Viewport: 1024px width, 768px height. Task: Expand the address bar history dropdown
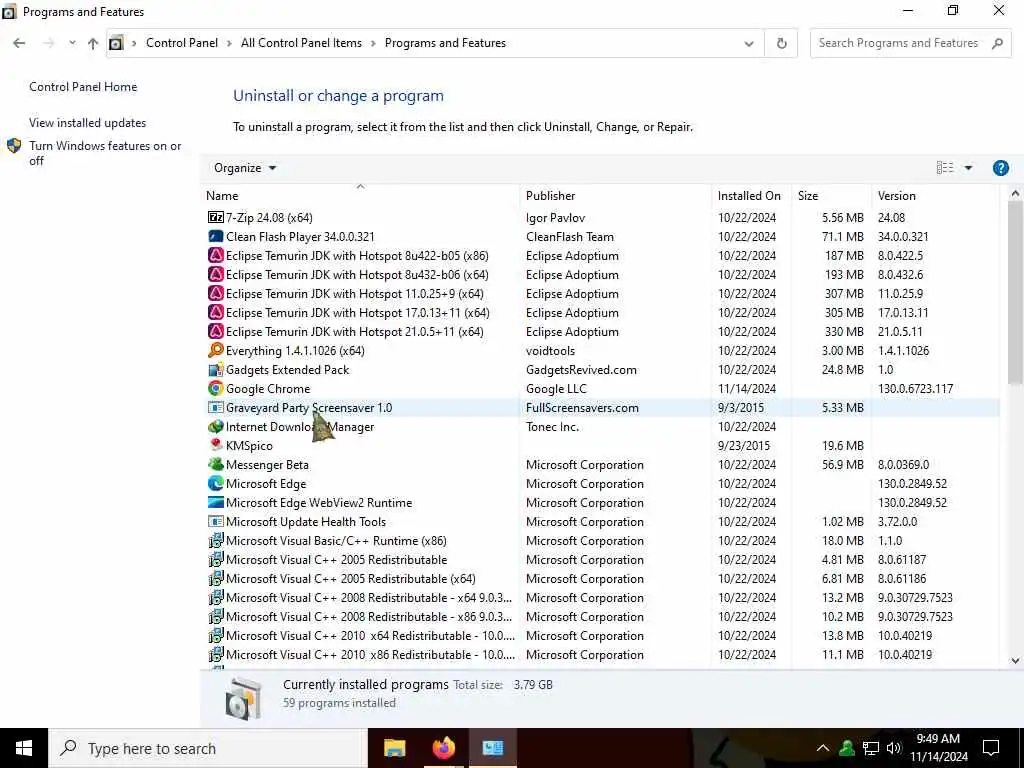click(x=749, y=44)
